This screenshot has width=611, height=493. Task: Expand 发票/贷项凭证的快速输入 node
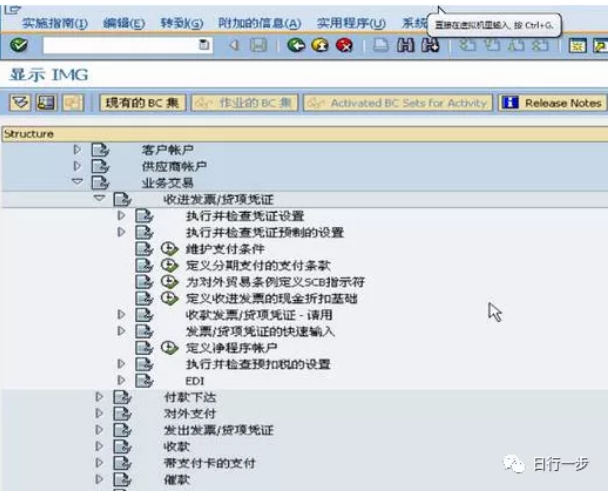click(x=121, y=331)
